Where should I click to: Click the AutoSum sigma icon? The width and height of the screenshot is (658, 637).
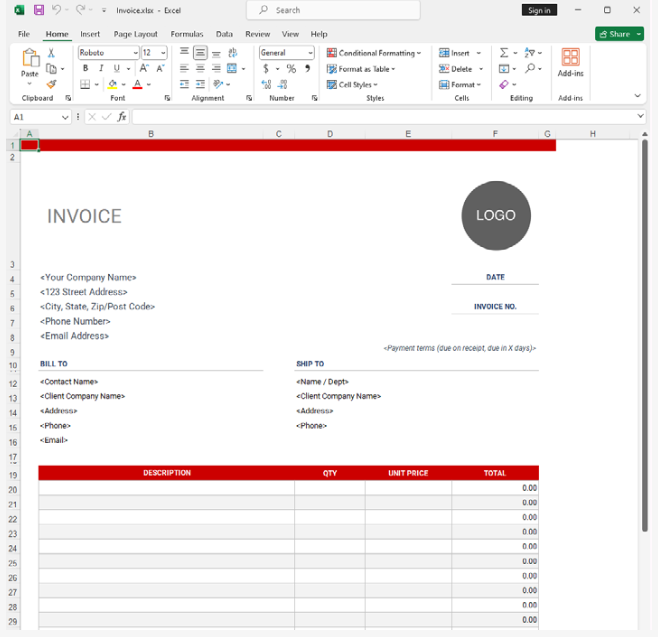504,53
